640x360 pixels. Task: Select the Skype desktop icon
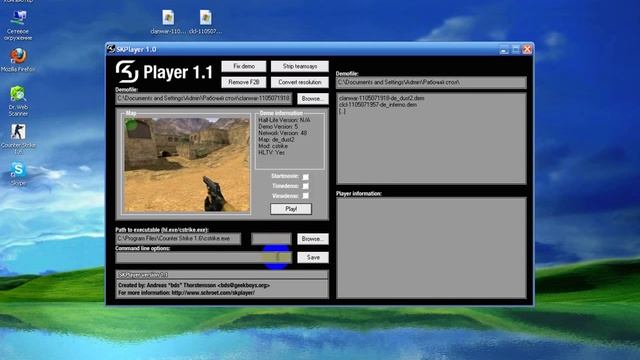point(18,174)
